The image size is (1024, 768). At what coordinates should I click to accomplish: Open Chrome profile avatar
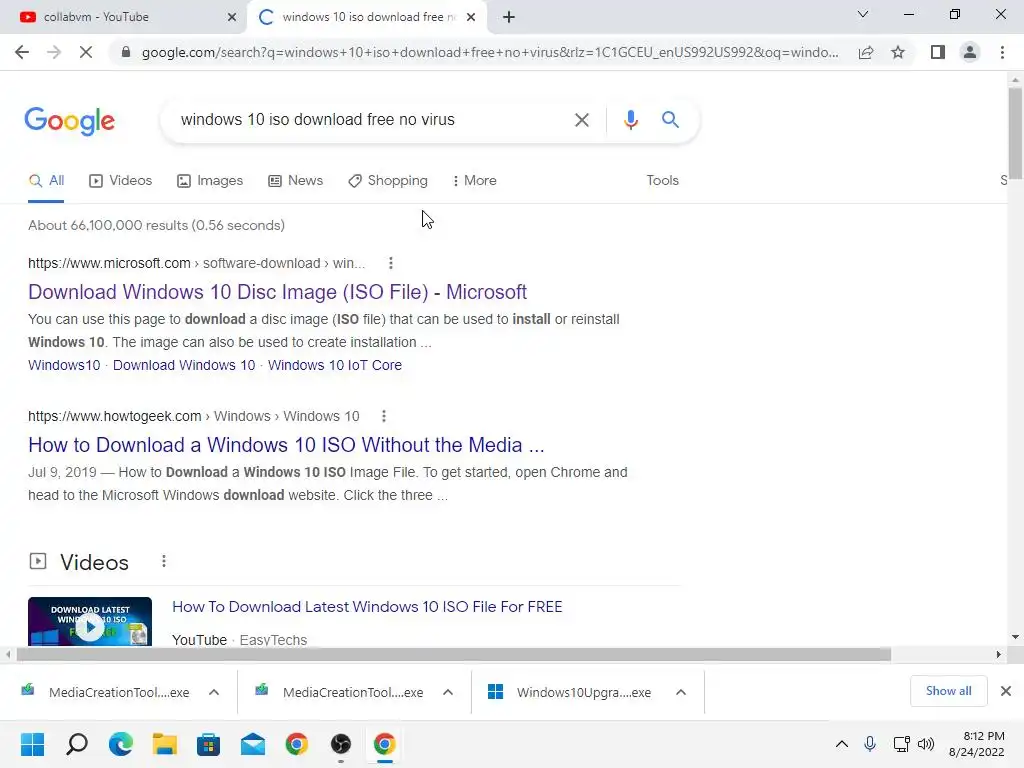pyautogui.click(x=970, y=52)
